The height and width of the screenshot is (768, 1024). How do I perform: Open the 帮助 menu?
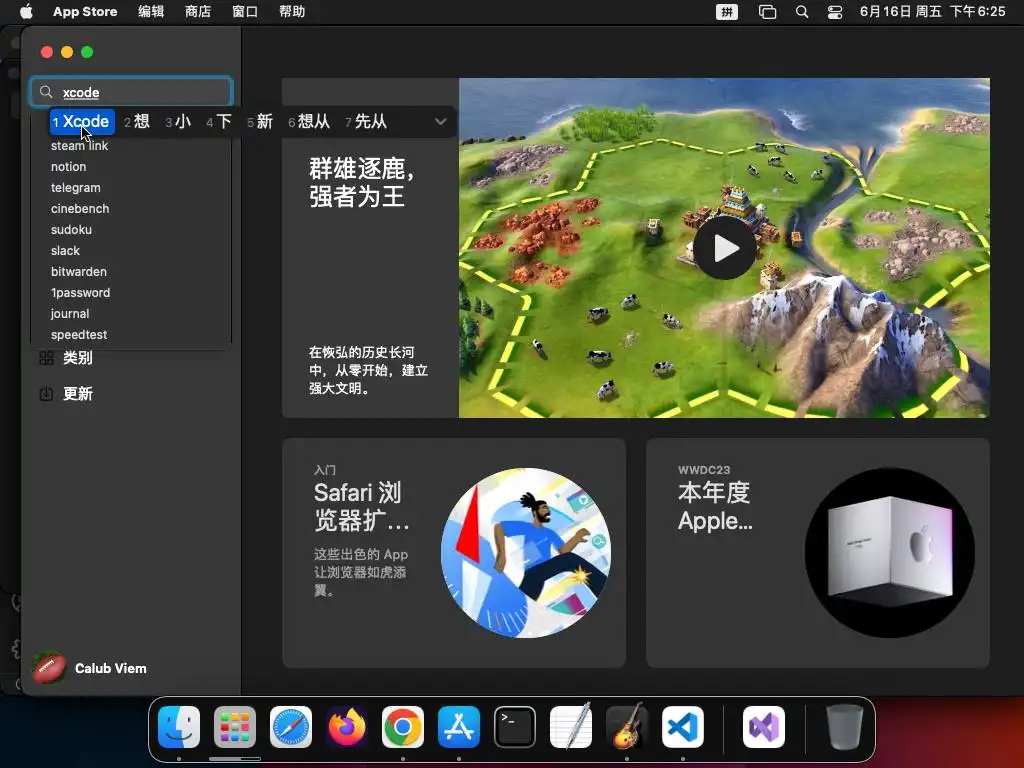coord(292,12)
